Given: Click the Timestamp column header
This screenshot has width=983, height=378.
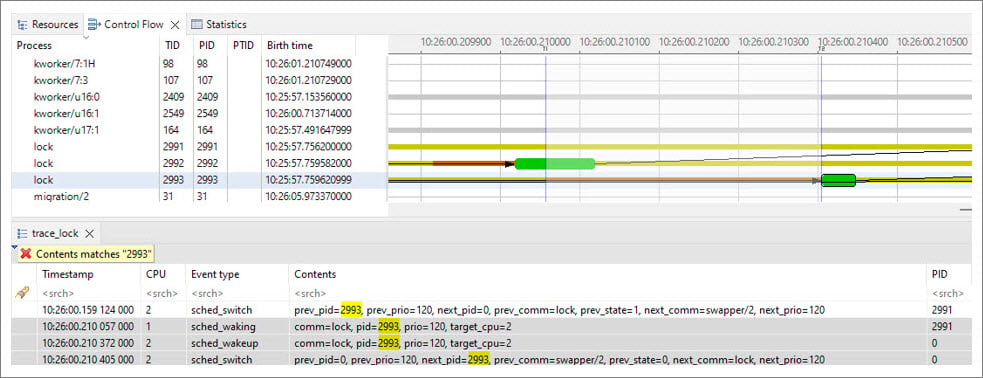Looking at the screenshot, I should pos(68,275).
